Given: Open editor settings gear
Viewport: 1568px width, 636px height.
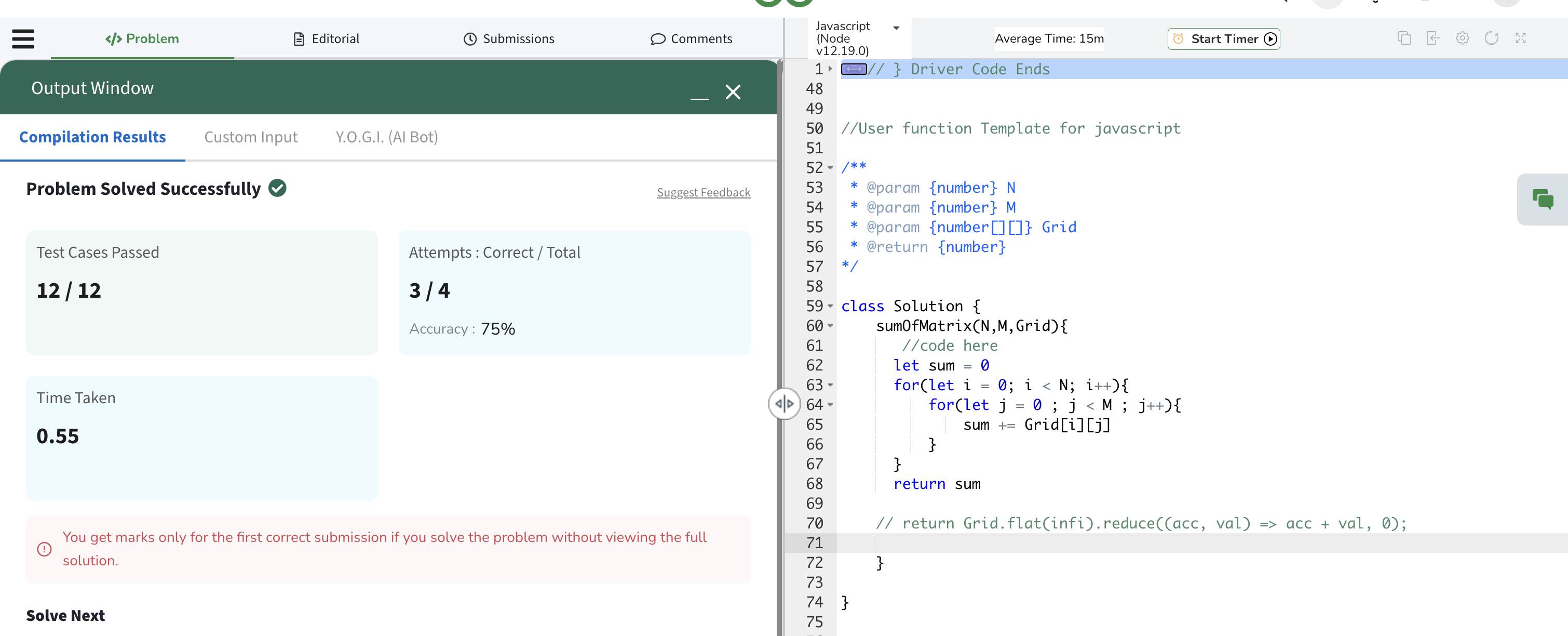Looking at the screenshot, I should pyautogui.click(x=1462, y=38).
